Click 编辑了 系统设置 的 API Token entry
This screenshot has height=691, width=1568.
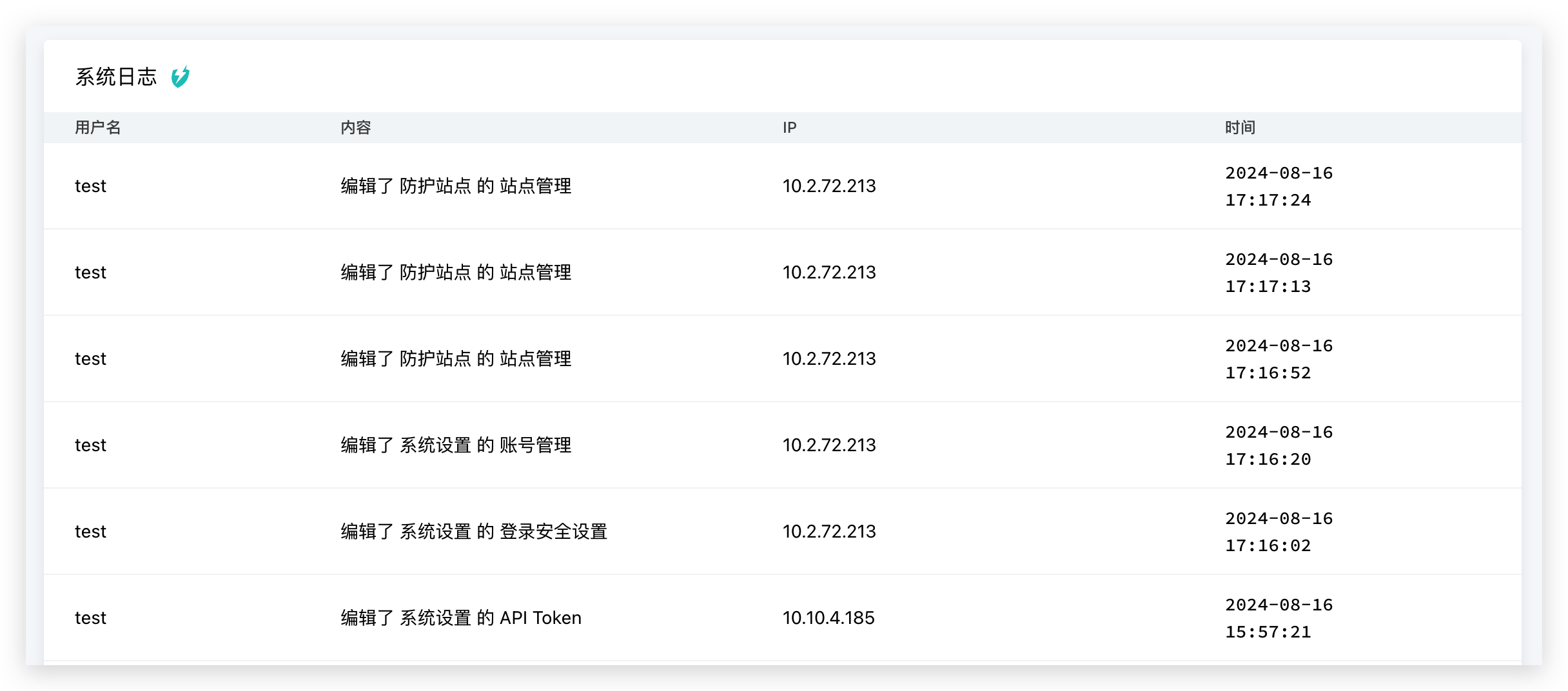tap(461, 618)
